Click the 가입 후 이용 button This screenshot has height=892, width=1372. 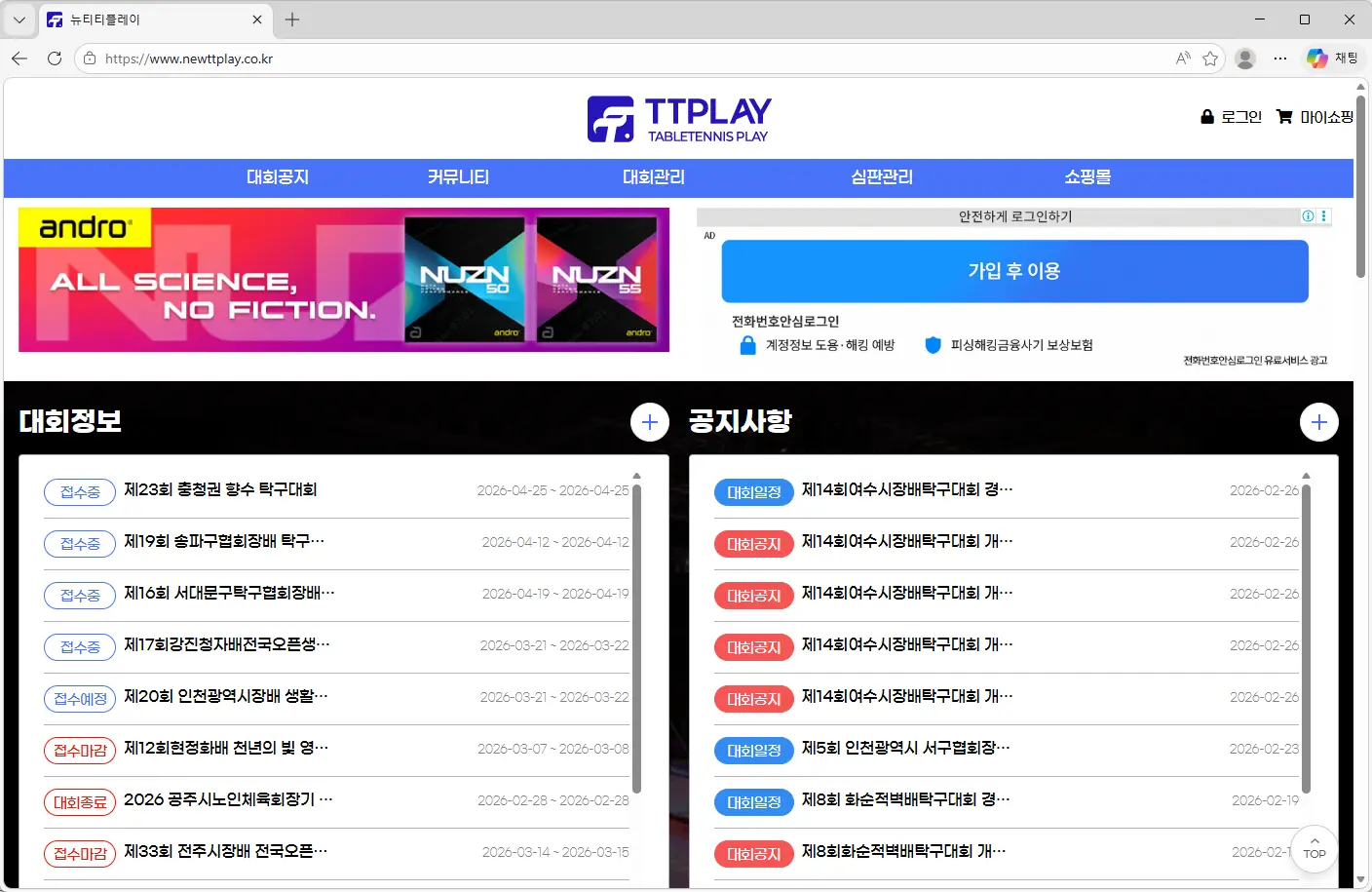coord(1014,271)
